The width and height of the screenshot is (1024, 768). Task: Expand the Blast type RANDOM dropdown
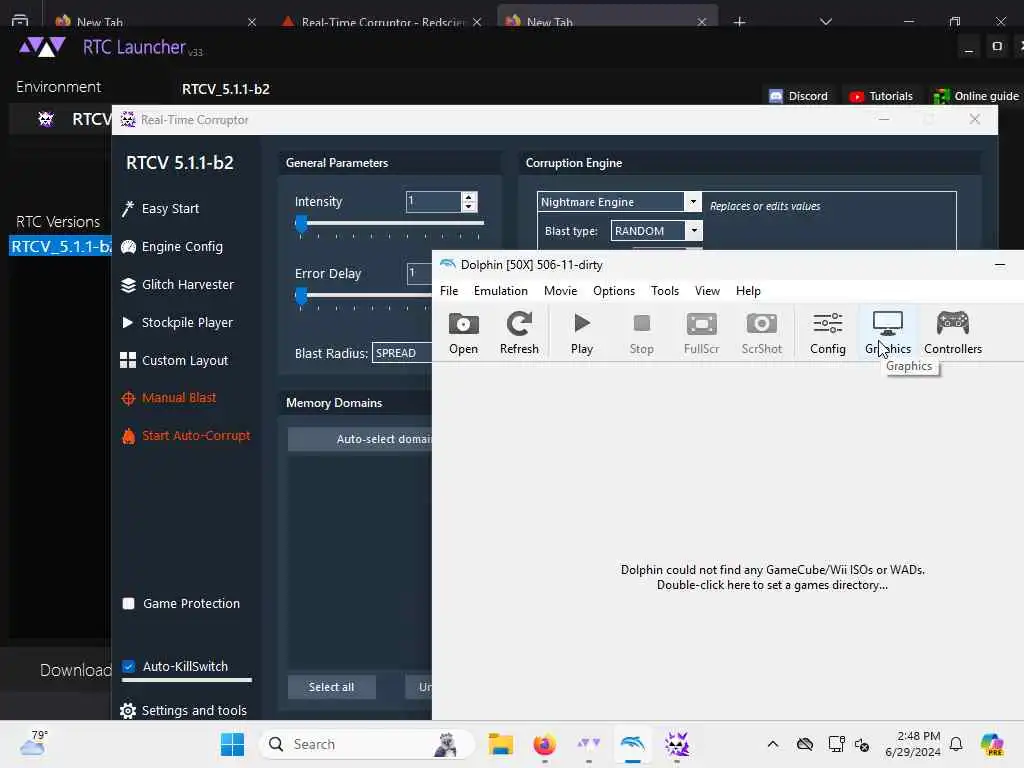[694, 231]
